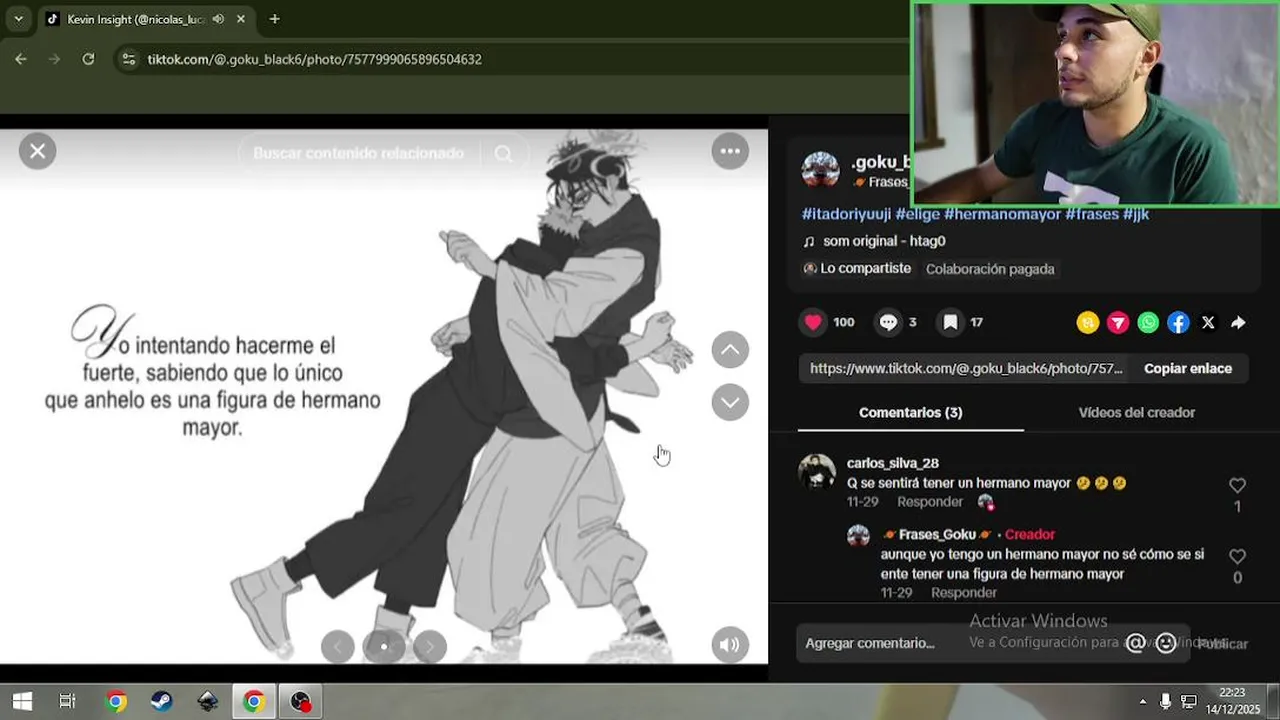The width and height of the screenshot is (1280, 720).
Task: Reply to carlos_silva_28's comment with Responder
Action: [930, 502]
